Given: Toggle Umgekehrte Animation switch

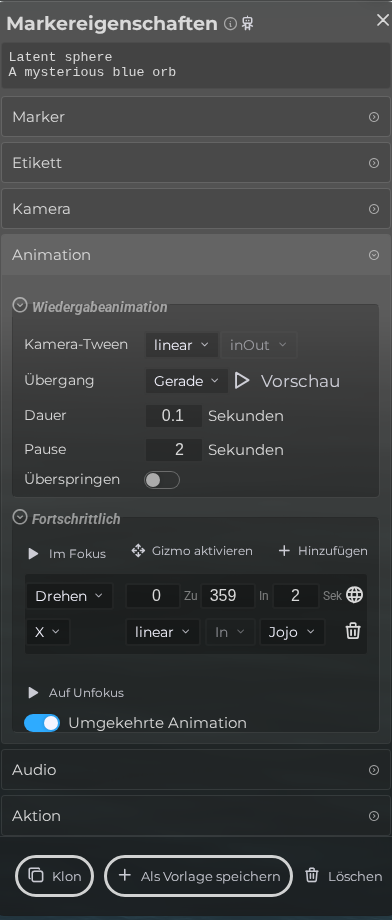Looking at the screenshot, I should coord(42,723).
